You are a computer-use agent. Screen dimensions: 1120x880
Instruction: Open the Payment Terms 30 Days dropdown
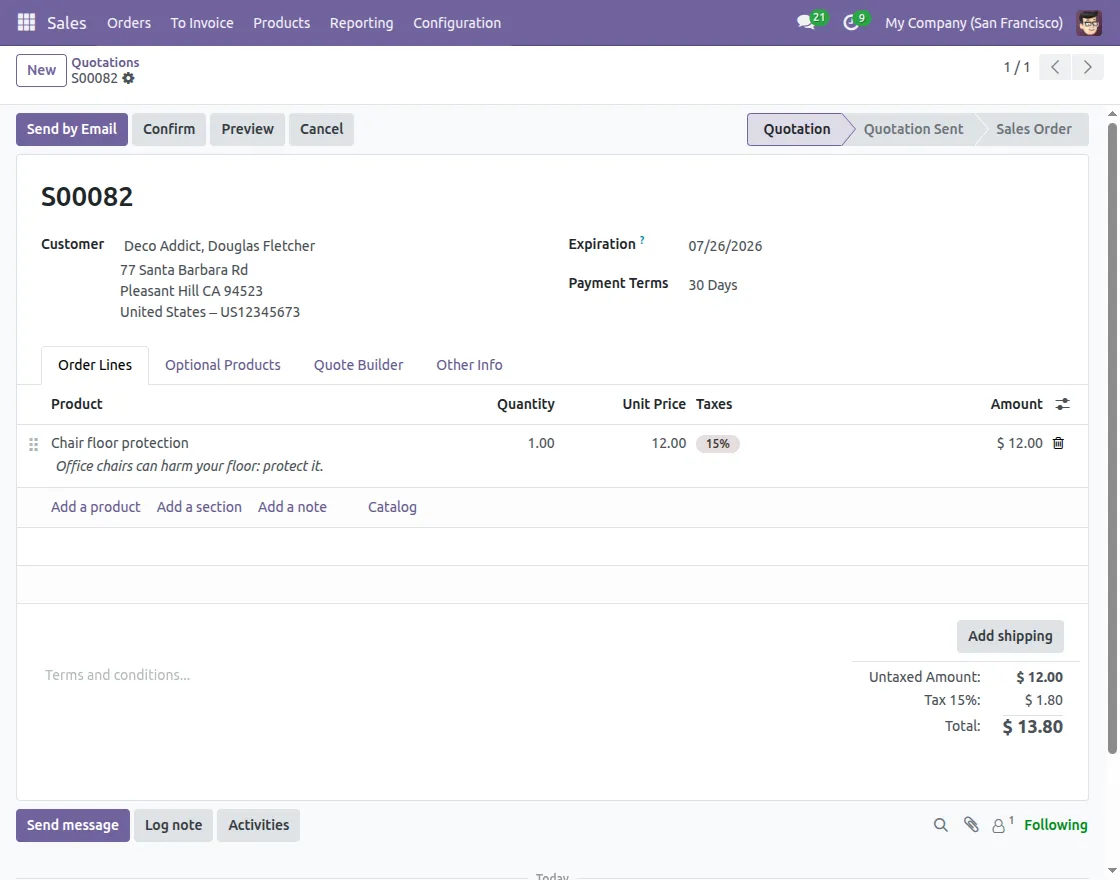pyautogui.click(x=875, y=285)
